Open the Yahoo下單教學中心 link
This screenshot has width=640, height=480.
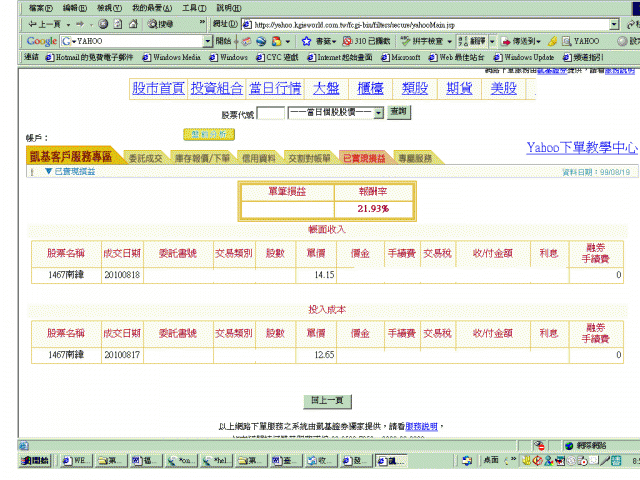(581, 148)
